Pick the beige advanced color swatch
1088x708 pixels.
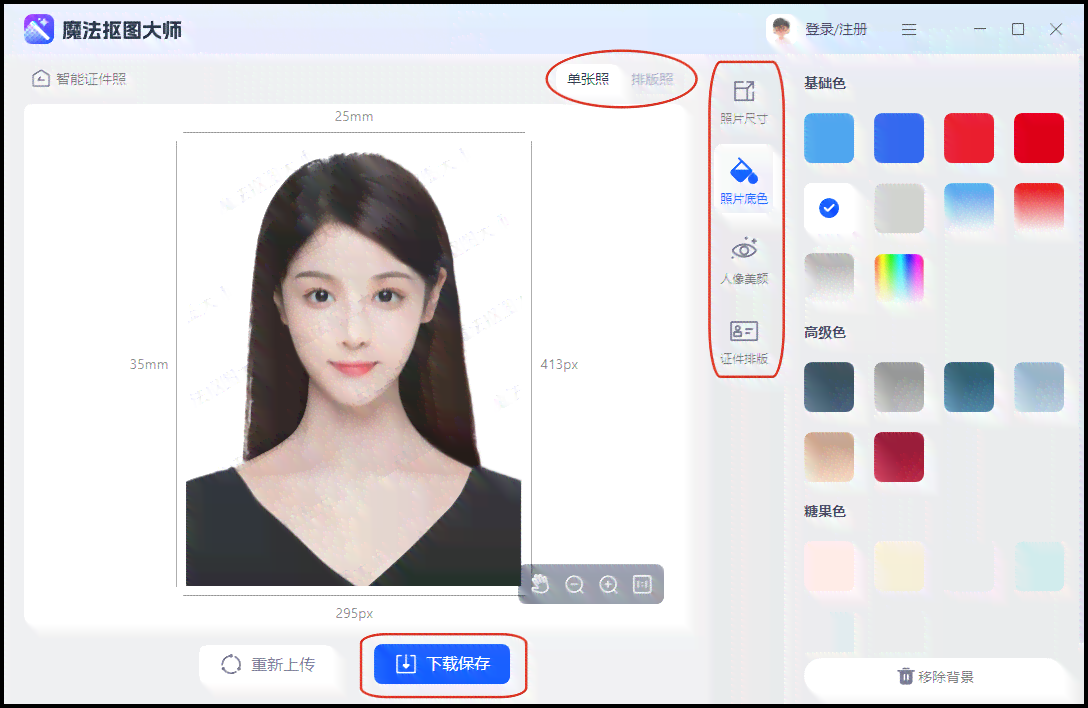pos(829,457)
